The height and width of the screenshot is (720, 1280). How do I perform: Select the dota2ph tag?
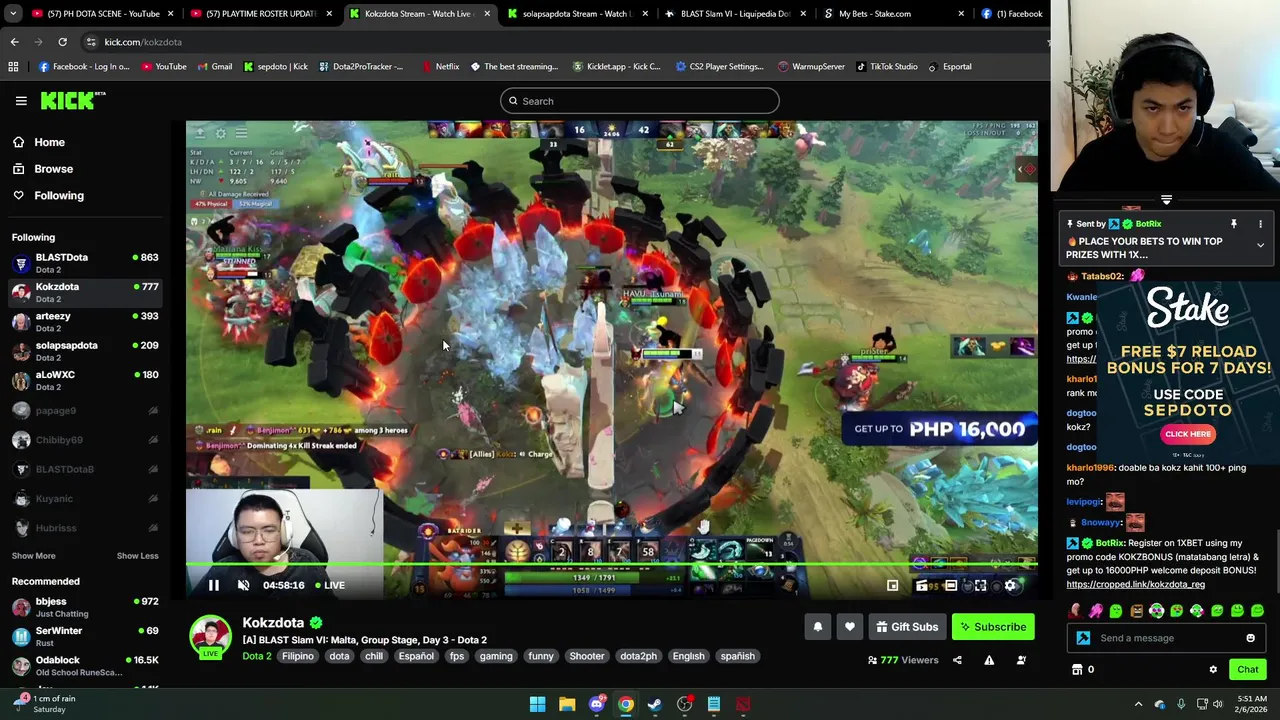coord(638,656)
